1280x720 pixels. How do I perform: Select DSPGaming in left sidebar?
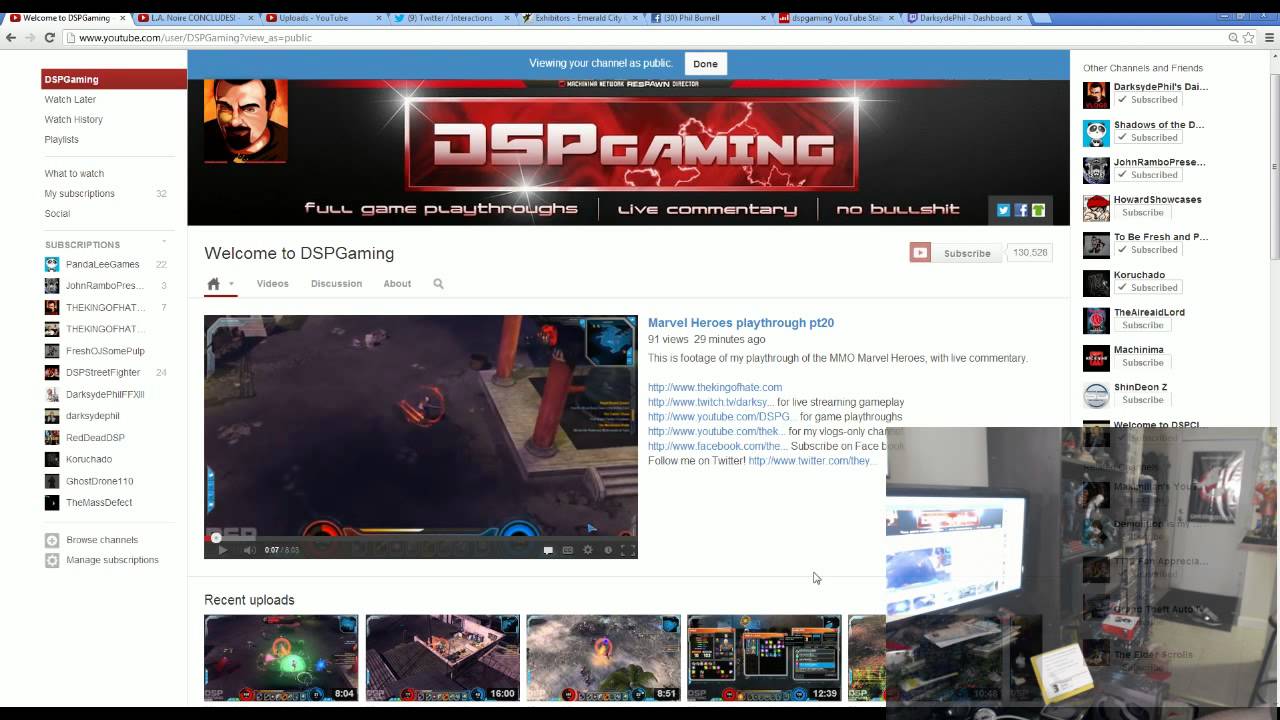114,79
